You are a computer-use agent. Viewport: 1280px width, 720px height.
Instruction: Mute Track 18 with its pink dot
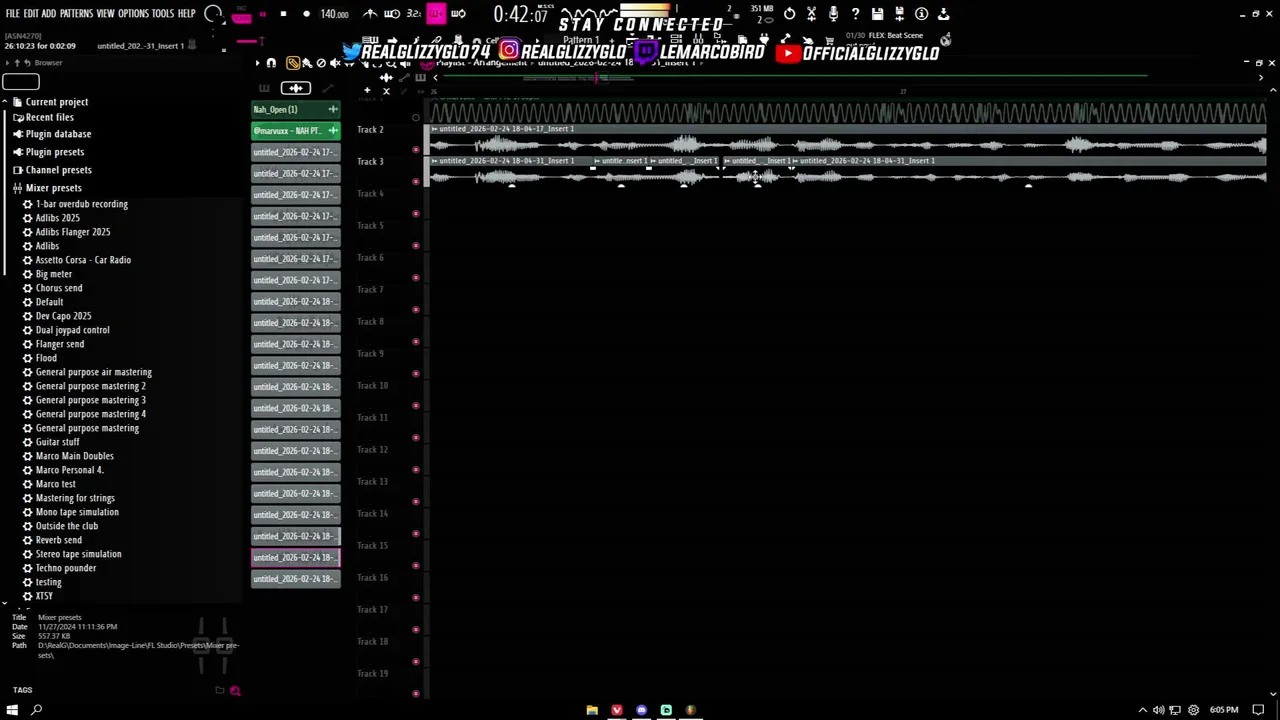pos(416,662)
